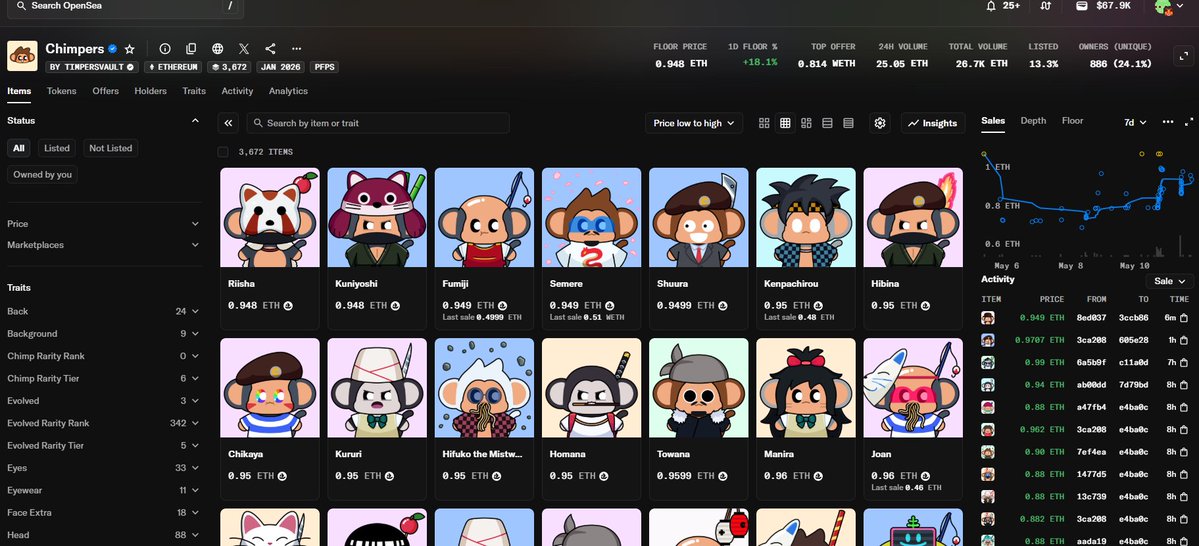View transaction for 0.99 ETH sale
The image size is (1199, 546).
1184,362
